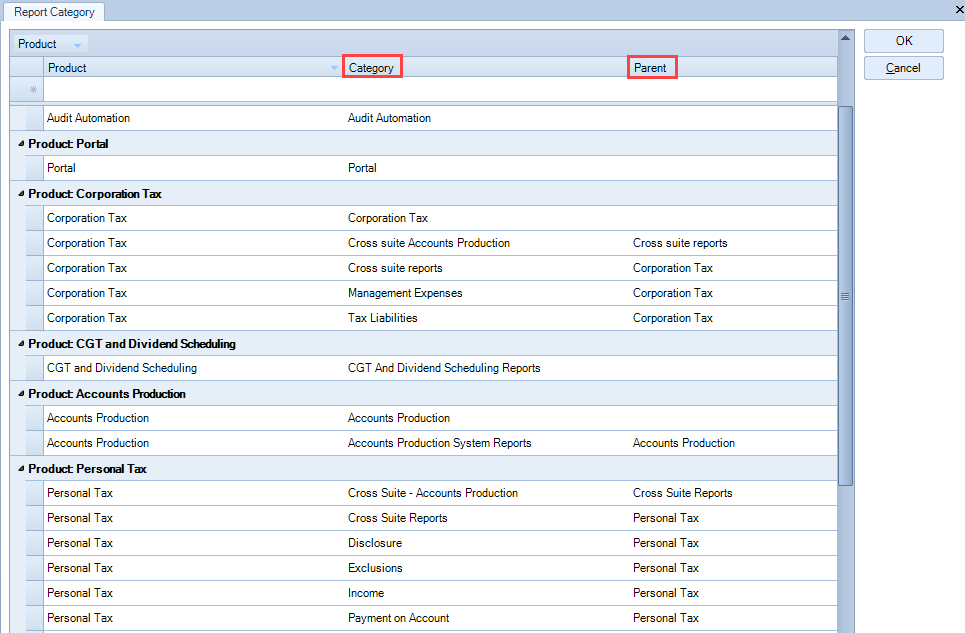Click the OK button
The width and height of the screenshot is (965, 633).
click(903, 41)
